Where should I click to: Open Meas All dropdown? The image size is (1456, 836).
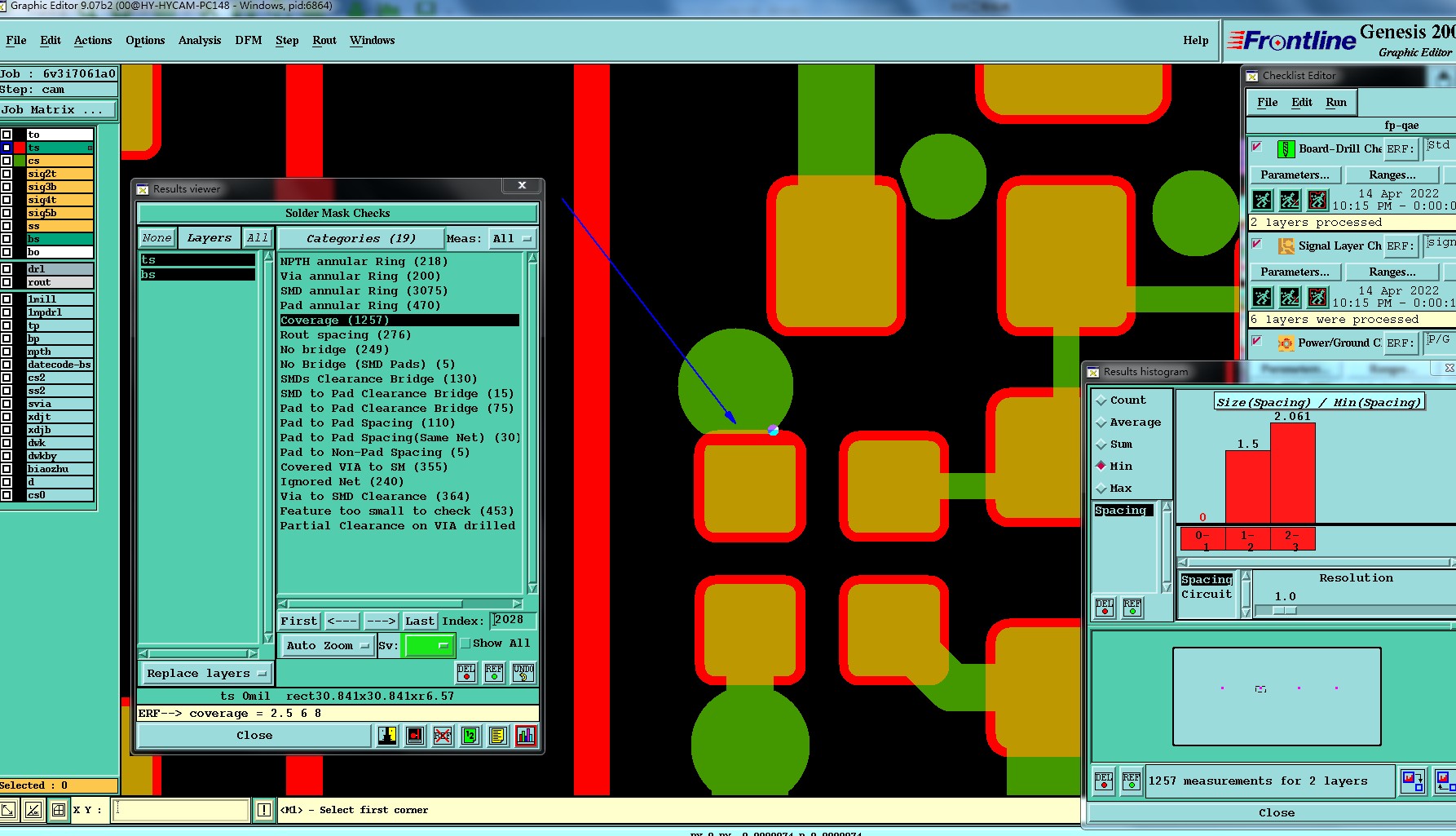pyautogui.click(x=512, y=239)
